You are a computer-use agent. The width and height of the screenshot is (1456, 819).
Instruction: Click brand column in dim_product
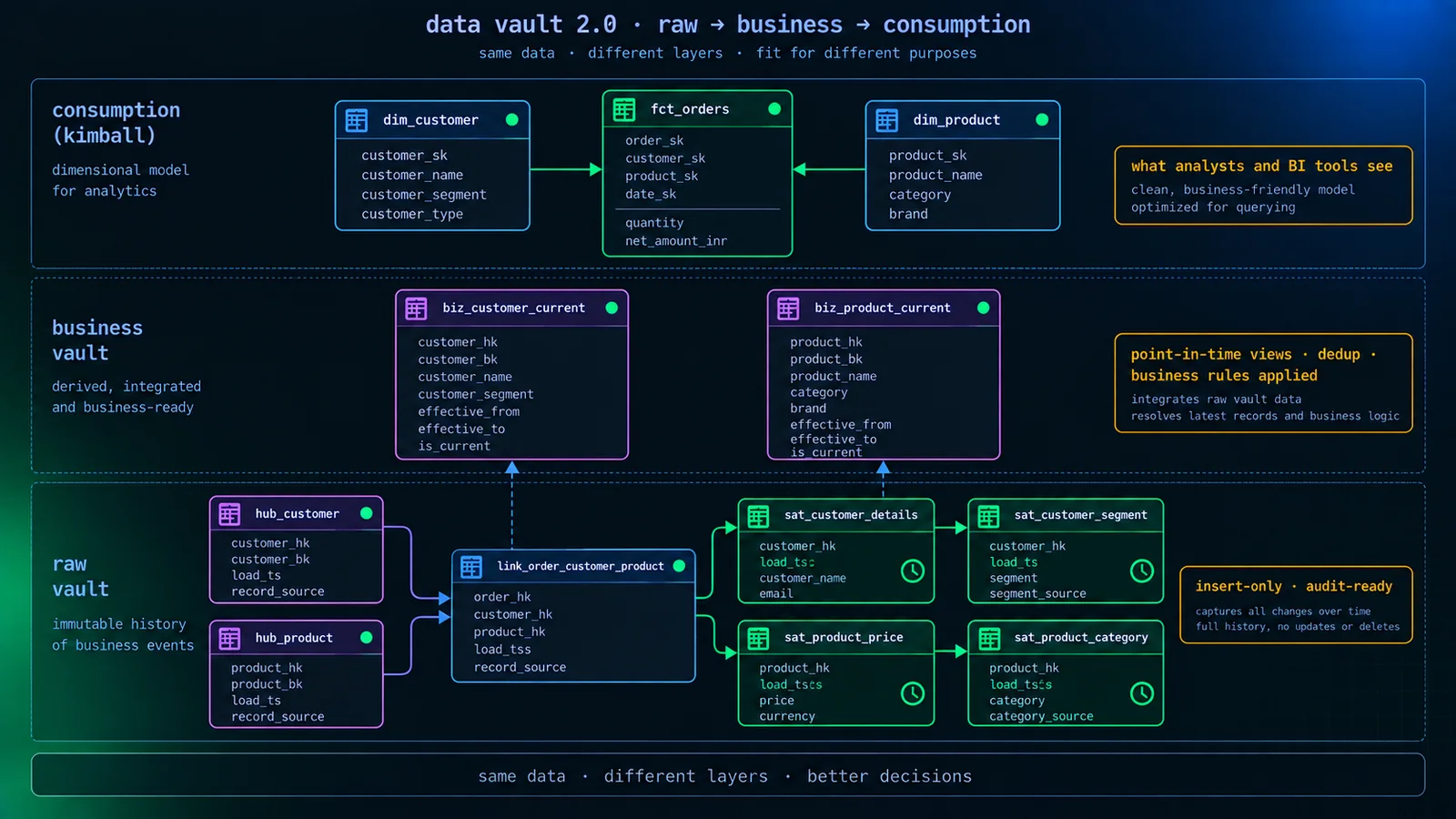(x=908, y=214)
